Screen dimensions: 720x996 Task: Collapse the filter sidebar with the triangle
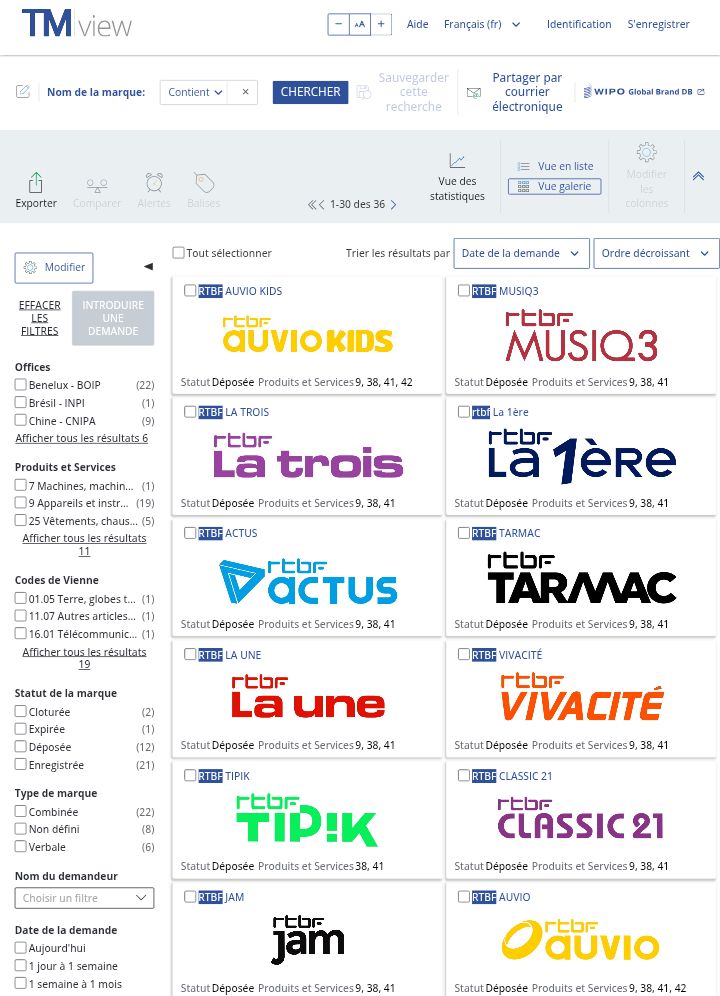pos(149,267)
